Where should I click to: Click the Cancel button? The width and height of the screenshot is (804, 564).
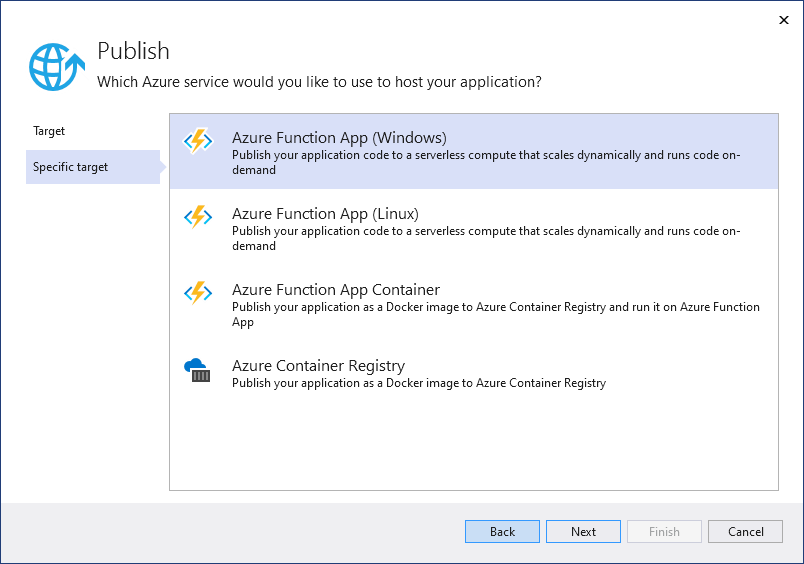745,532
